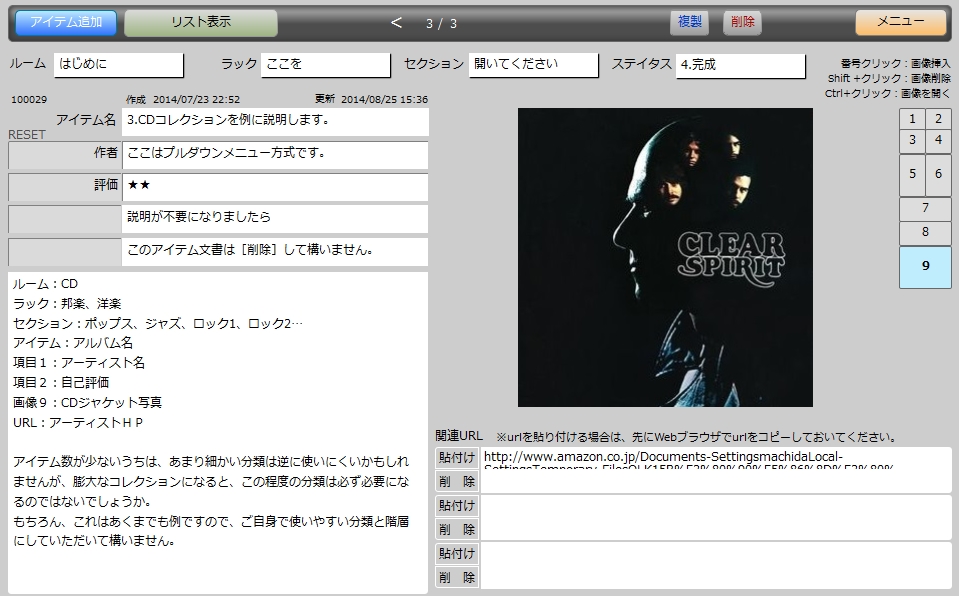Click 貼付け for the third URL row
959x596 pixels.
pos(457,553)
